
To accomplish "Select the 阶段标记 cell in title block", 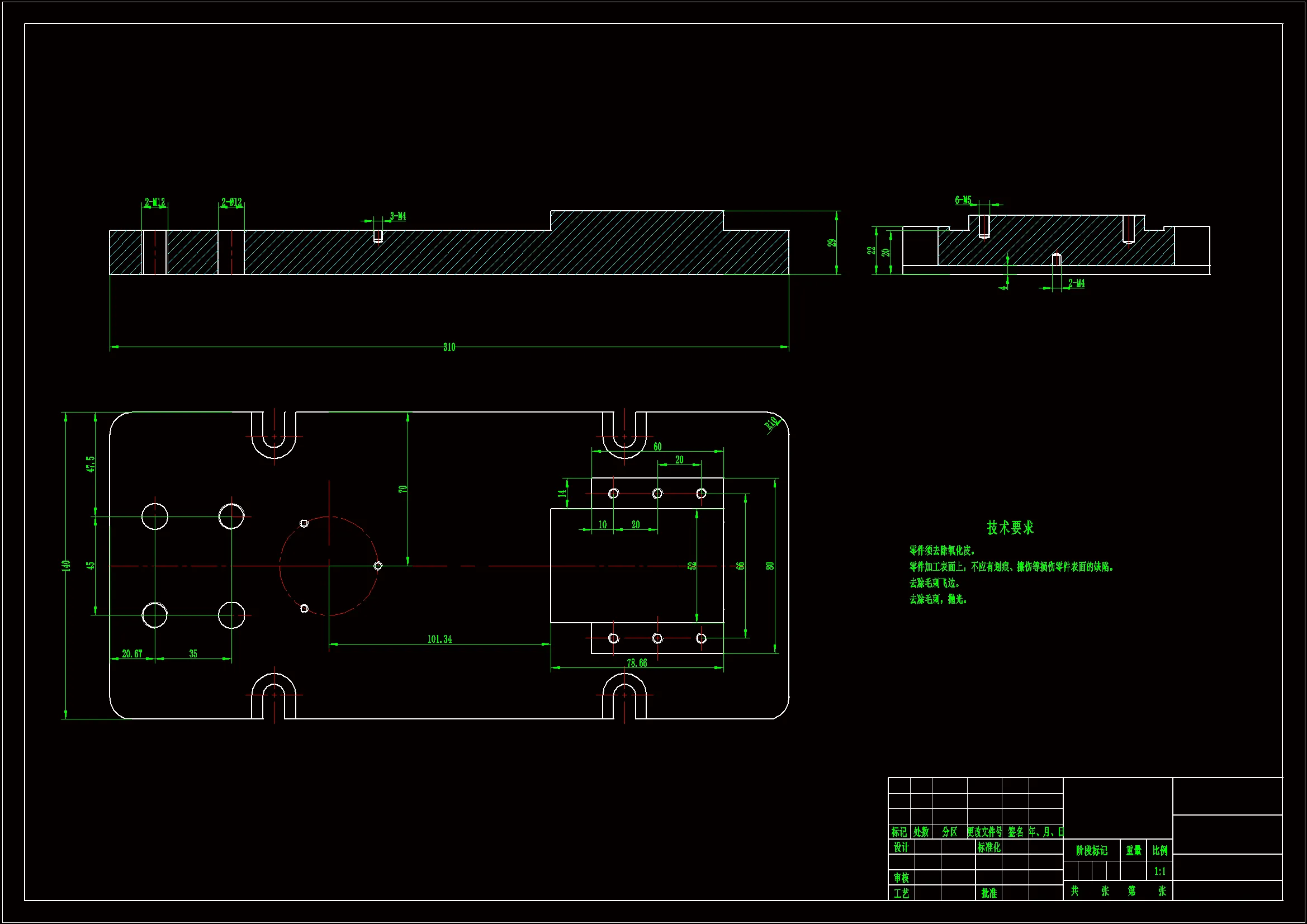I will pos(1091,851).
